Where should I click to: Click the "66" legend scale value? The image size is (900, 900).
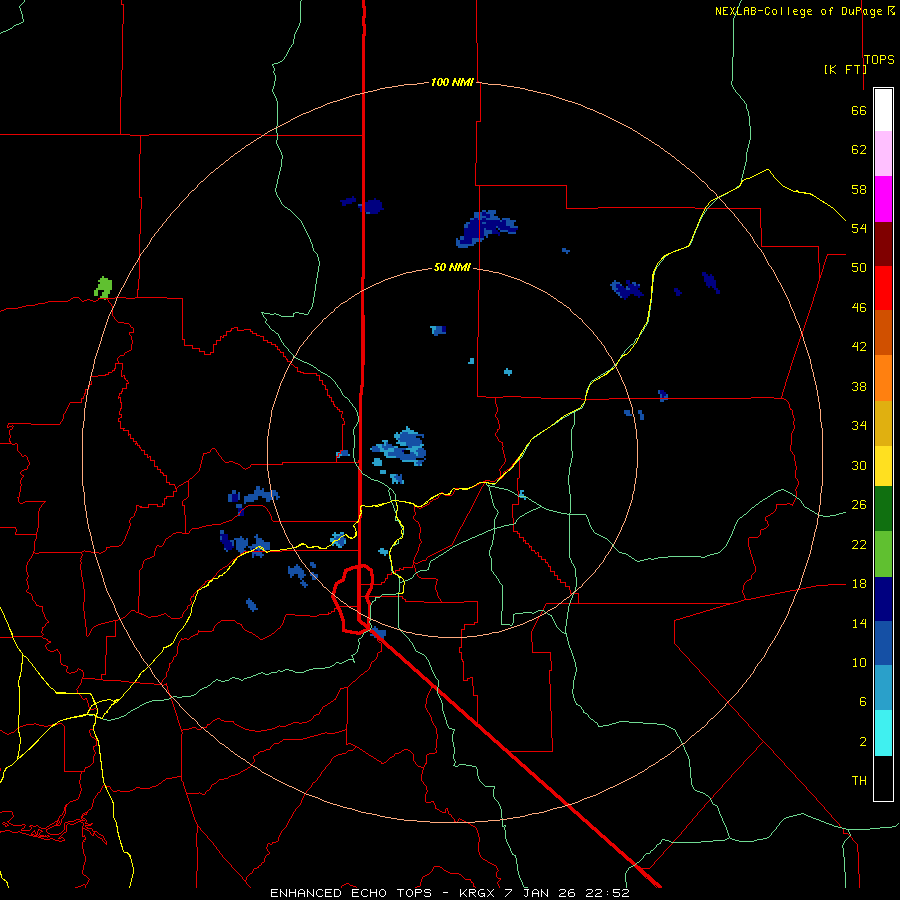pos(859,110)
